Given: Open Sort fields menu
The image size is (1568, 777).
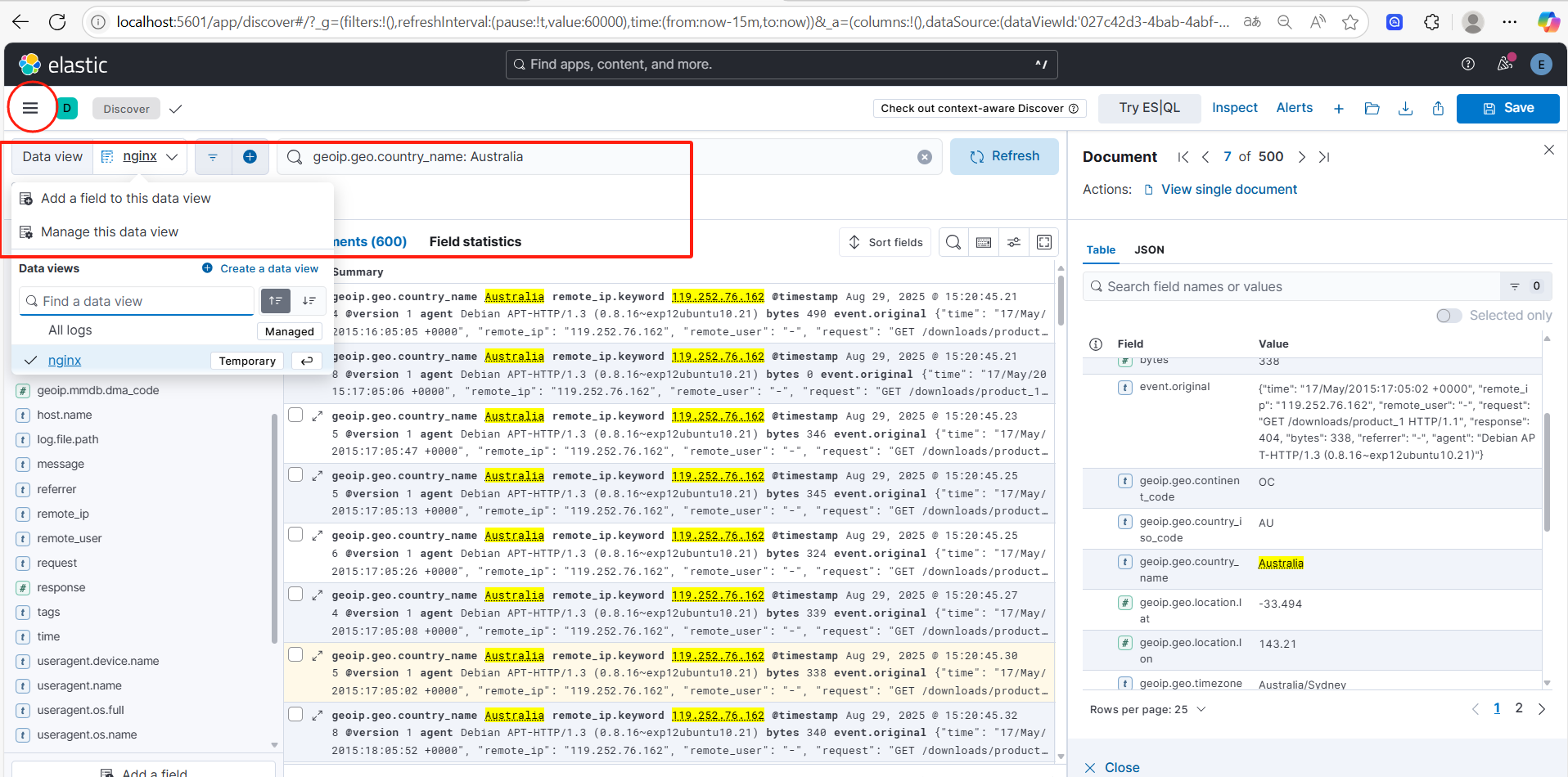Looking at the screenshot, I should tap(885, 242).
